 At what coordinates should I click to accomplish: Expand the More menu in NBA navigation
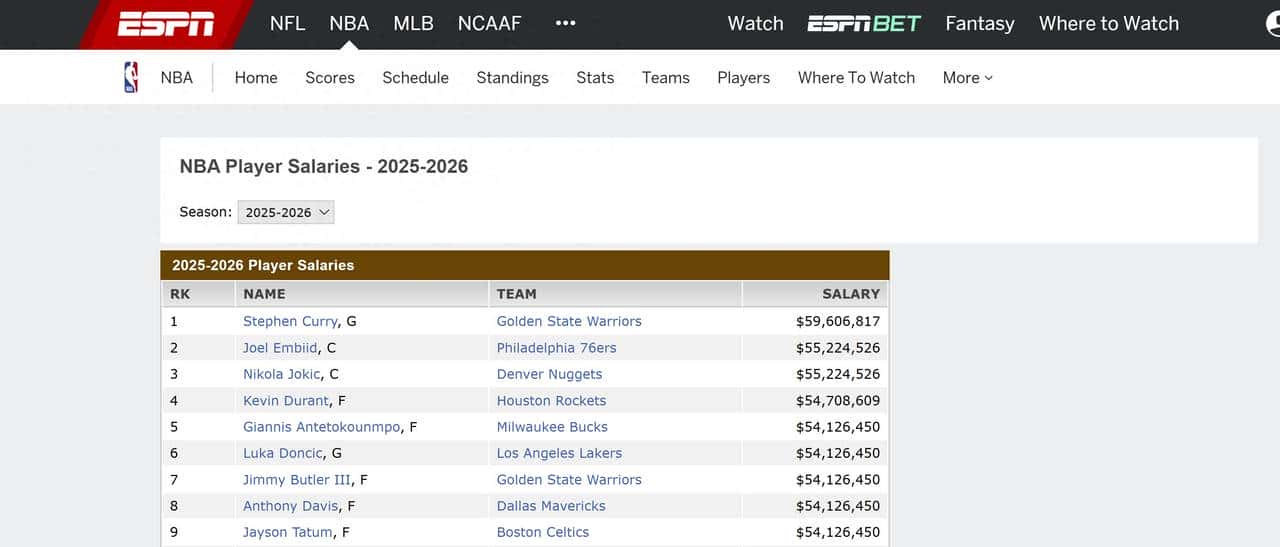point(967,77)
